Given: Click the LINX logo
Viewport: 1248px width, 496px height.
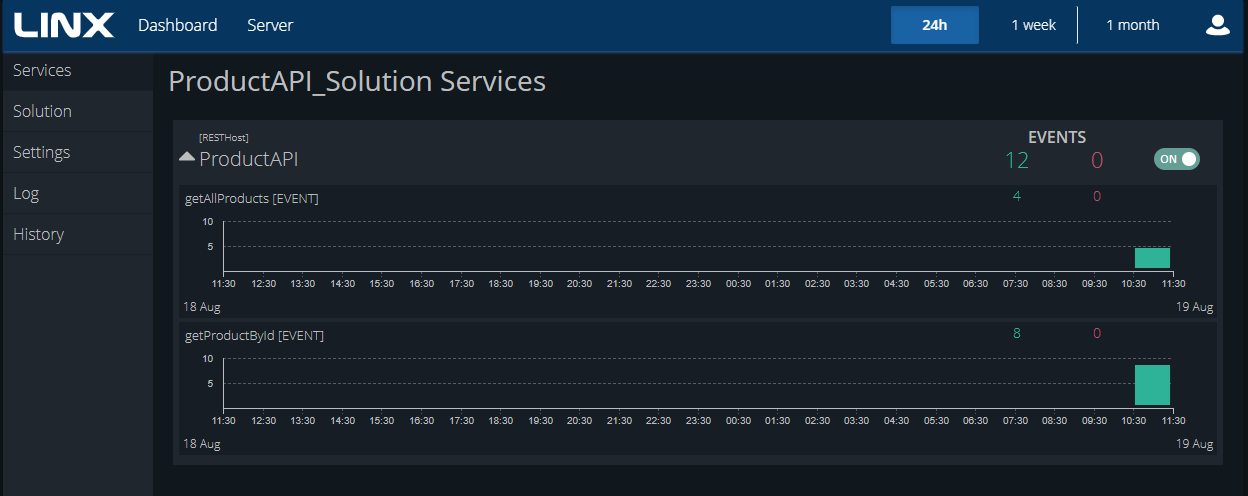Looking at the screenshot, I should pos(64,25).
